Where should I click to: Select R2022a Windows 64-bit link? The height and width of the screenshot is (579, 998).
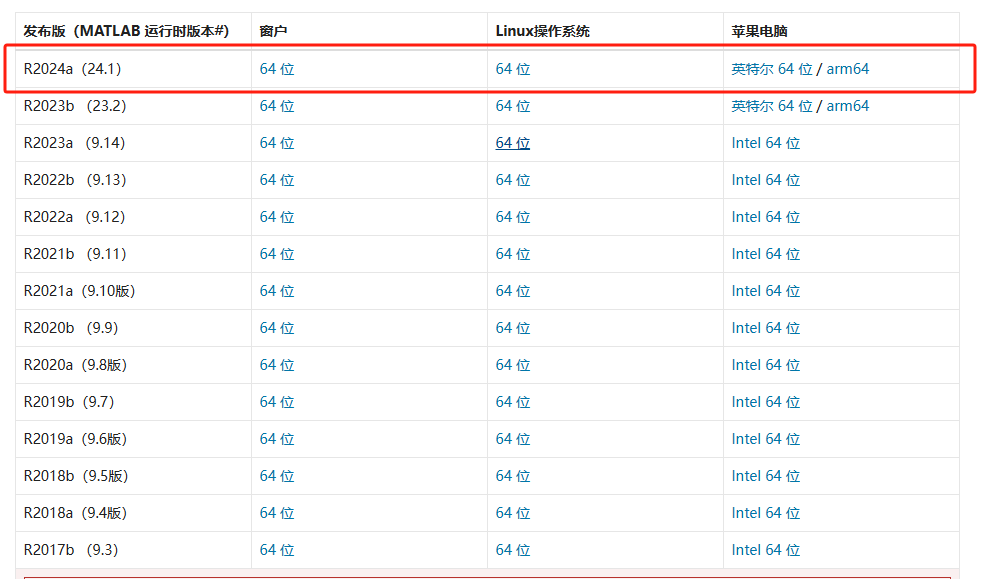click(x=277, y=216)
